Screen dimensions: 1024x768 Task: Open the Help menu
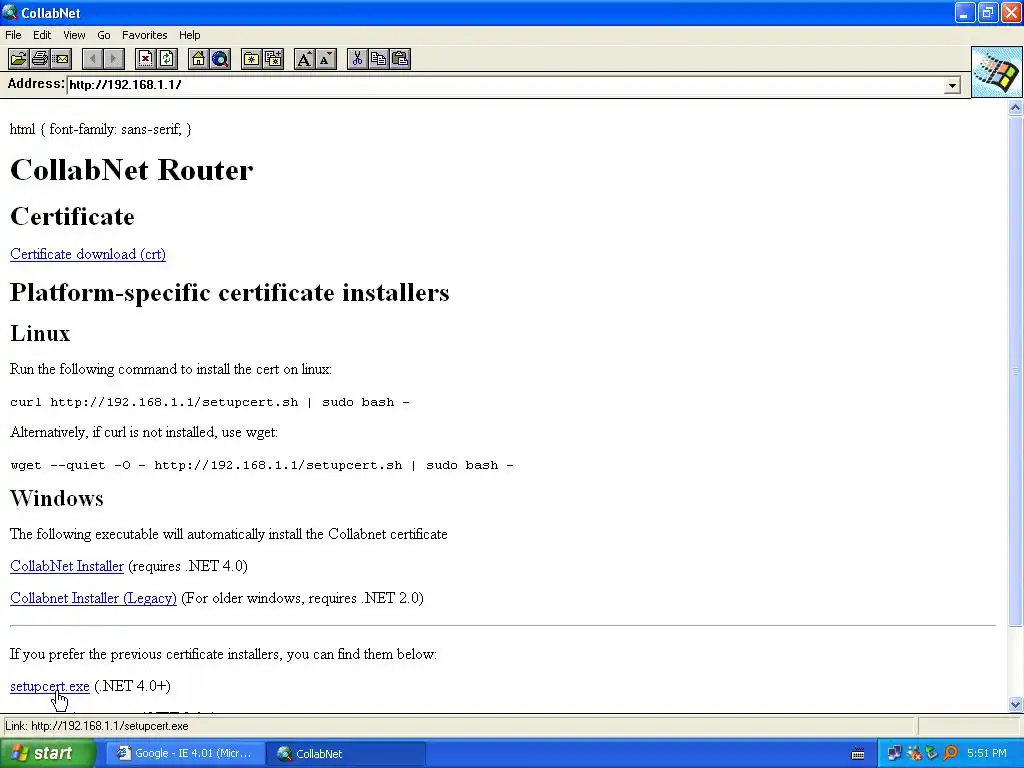189,35
